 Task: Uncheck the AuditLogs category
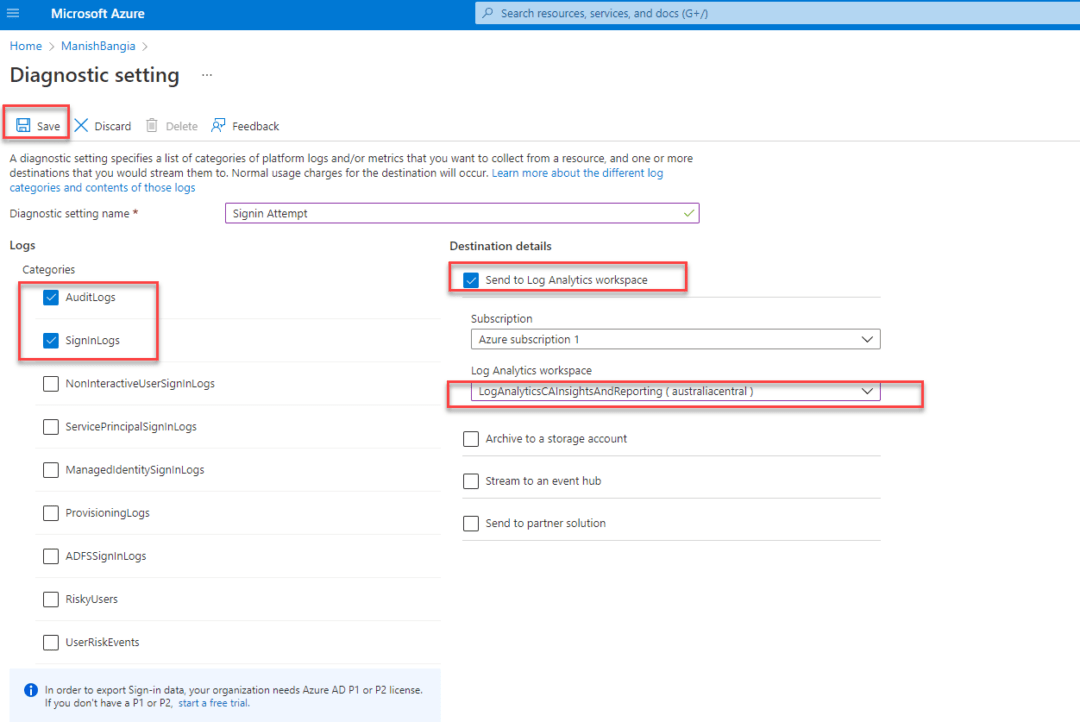[x=50, y=297]
